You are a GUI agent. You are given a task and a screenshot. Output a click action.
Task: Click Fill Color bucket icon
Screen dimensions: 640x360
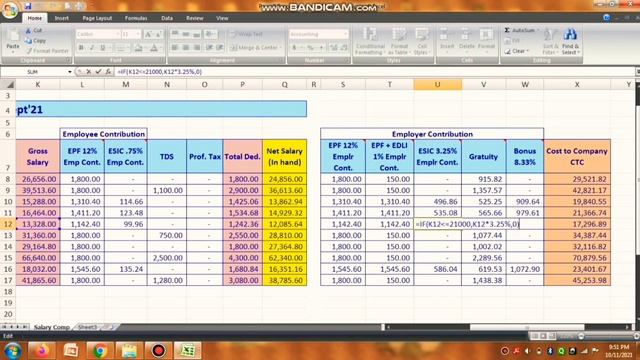(x=138, y=48)
